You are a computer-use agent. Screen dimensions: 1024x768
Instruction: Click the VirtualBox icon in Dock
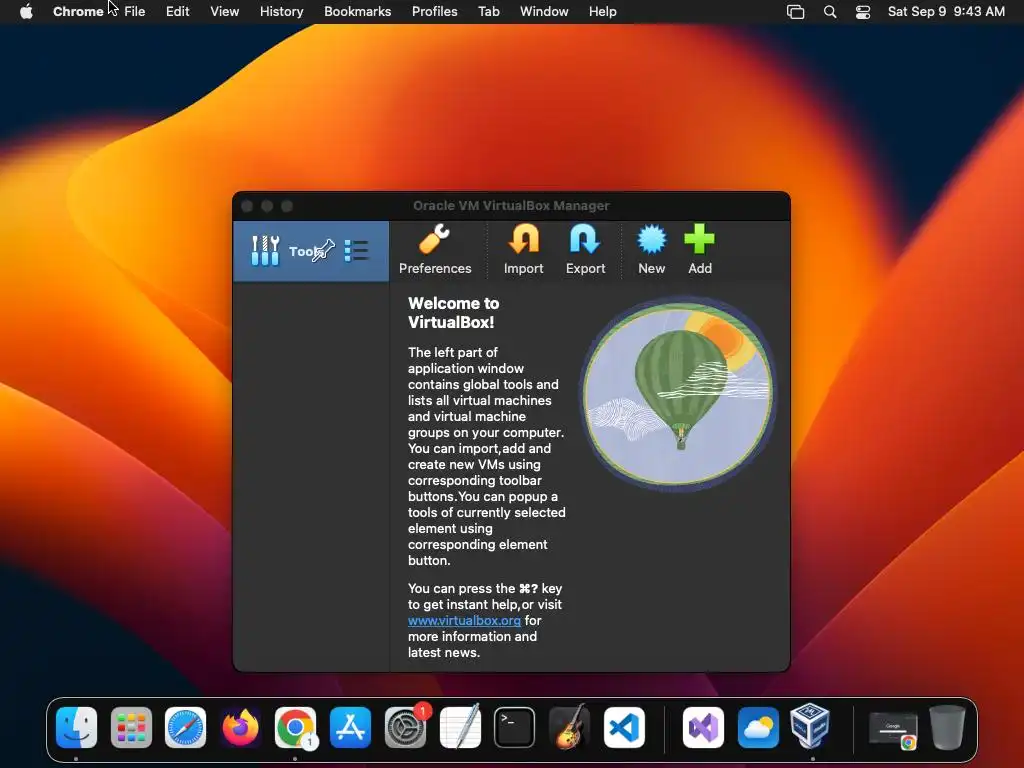pyautogui.click(x=810, y=726)
